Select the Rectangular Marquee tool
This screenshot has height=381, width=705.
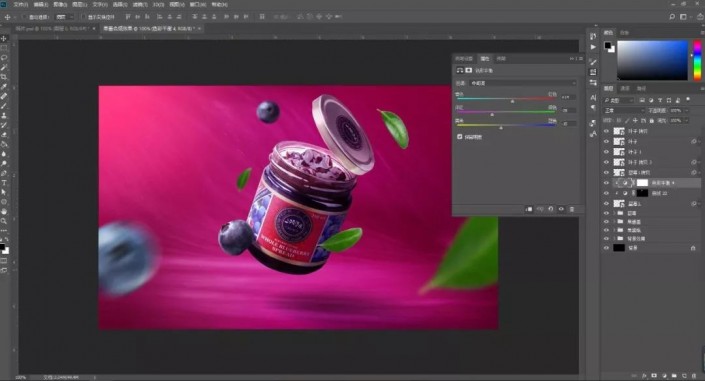click(x=4, y=48)
